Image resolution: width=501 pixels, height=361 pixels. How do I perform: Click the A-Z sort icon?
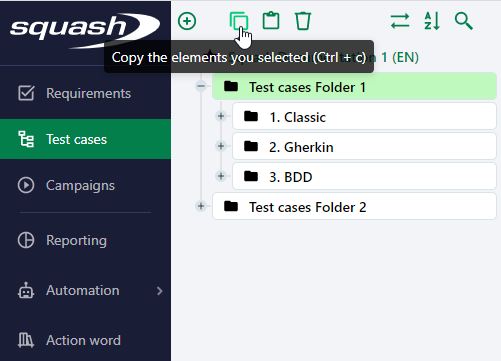[x=432, y=21]
